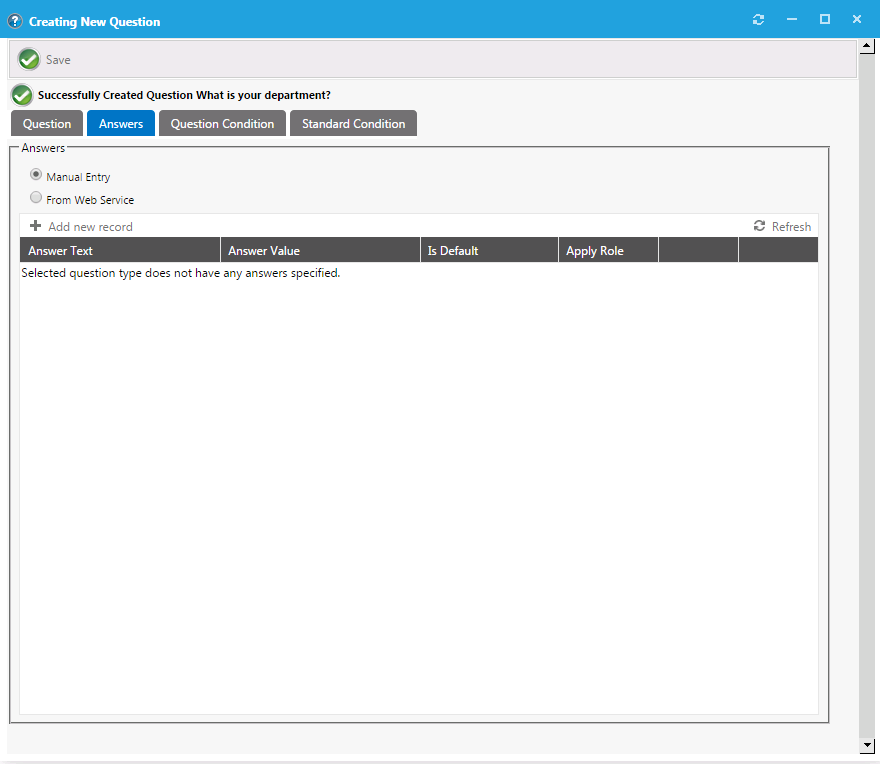Minimize the Creating New Question window
This screenshot has width=880, height=764.
(x=791, y=20)
